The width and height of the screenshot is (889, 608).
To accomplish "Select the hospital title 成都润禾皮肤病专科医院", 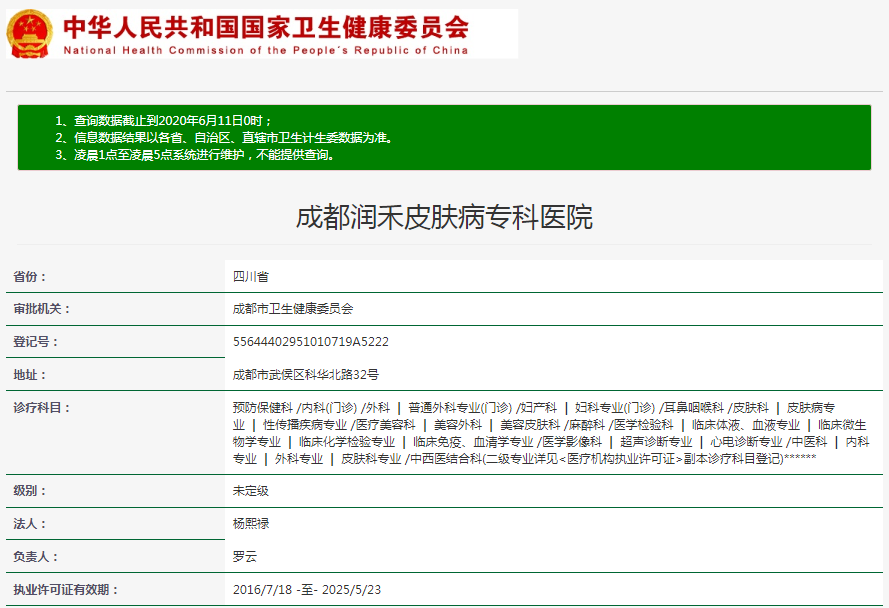I will coord(444,217).
